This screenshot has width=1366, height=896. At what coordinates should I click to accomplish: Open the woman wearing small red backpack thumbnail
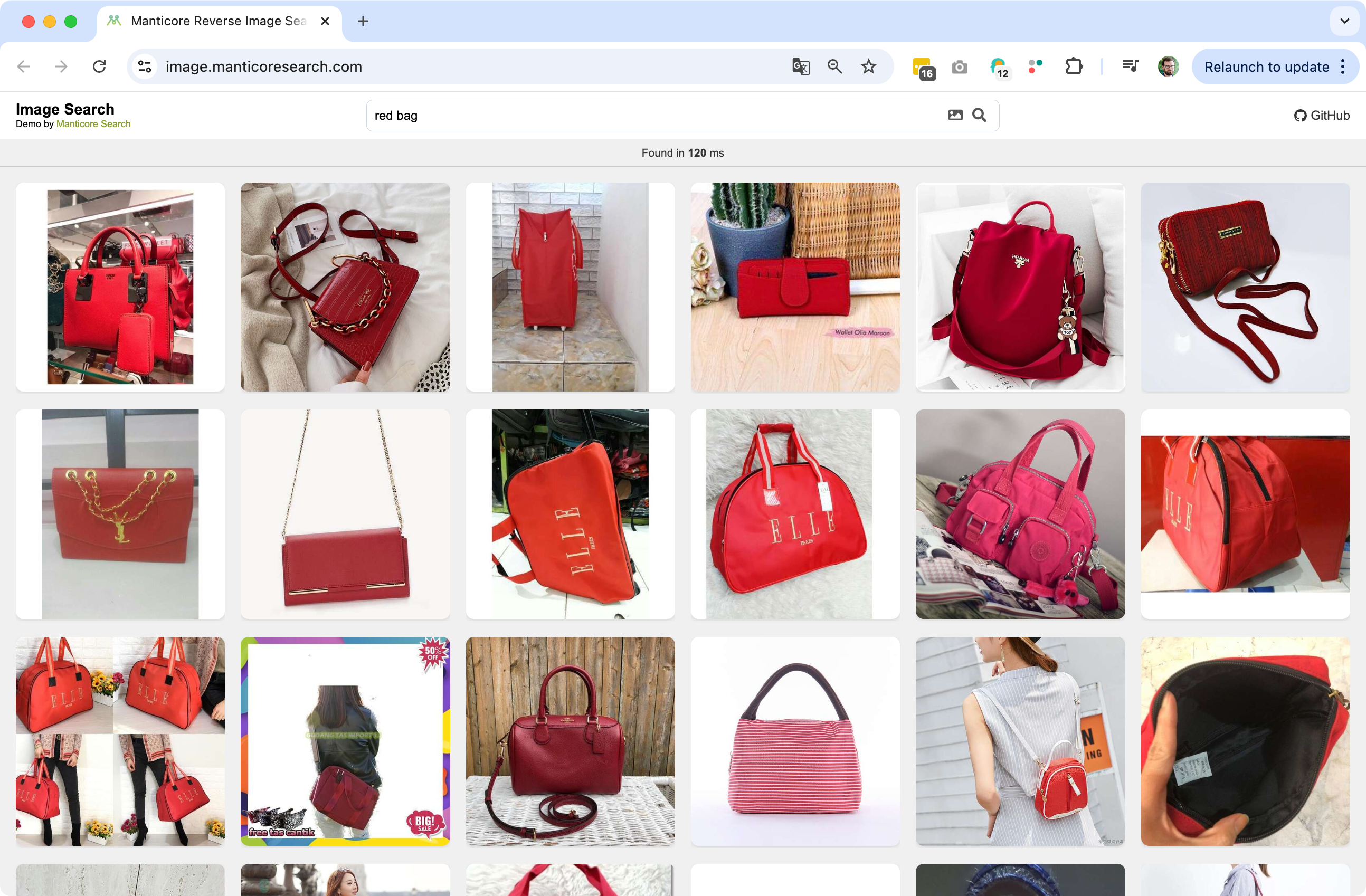(x=1020, y=741)
